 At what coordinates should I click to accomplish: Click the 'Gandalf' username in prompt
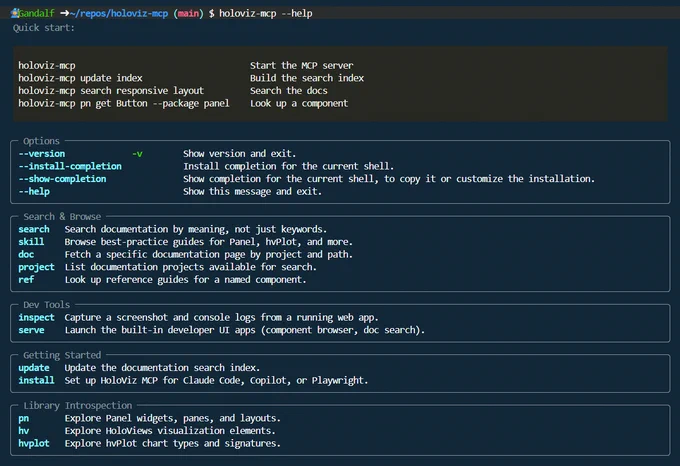tap(36, 13)
